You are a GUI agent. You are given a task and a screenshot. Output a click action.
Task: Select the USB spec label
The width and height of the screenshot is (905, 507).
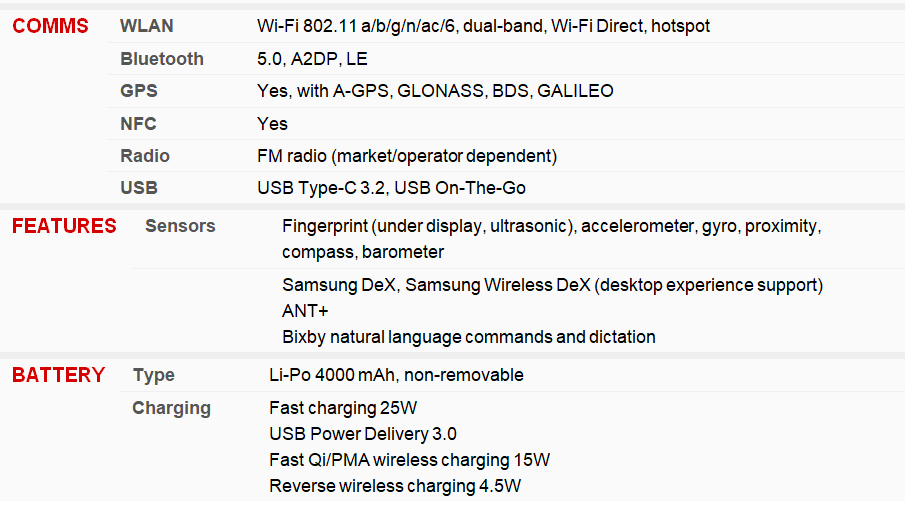[x=139, y=188]
